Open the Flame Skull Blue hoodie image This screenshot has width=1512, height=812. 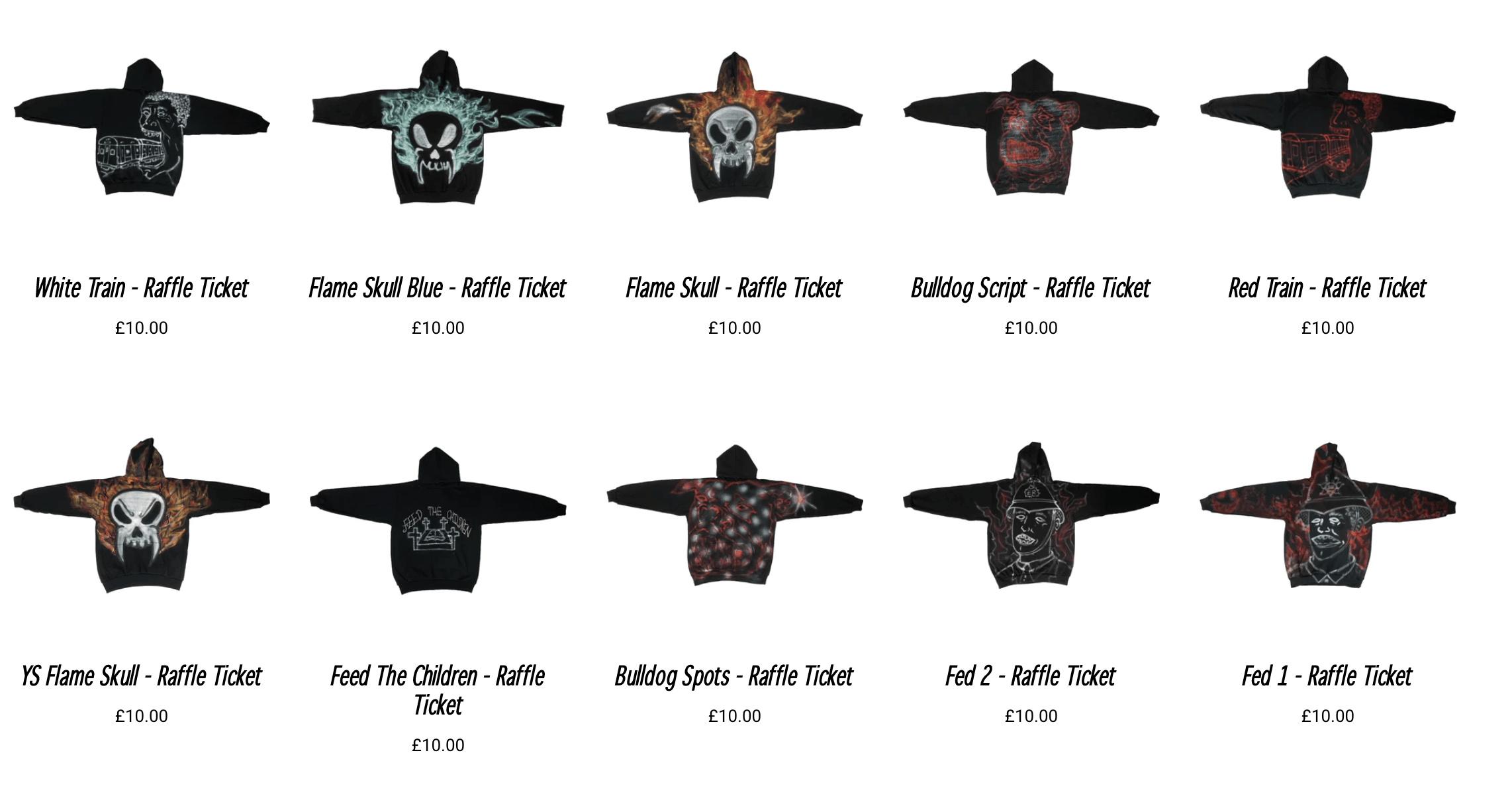point(438,127)
